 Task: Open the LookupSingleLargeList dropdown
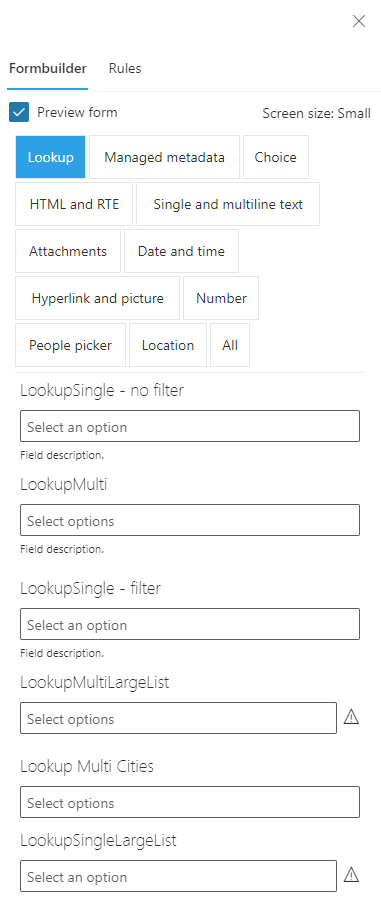click(178, 876)
